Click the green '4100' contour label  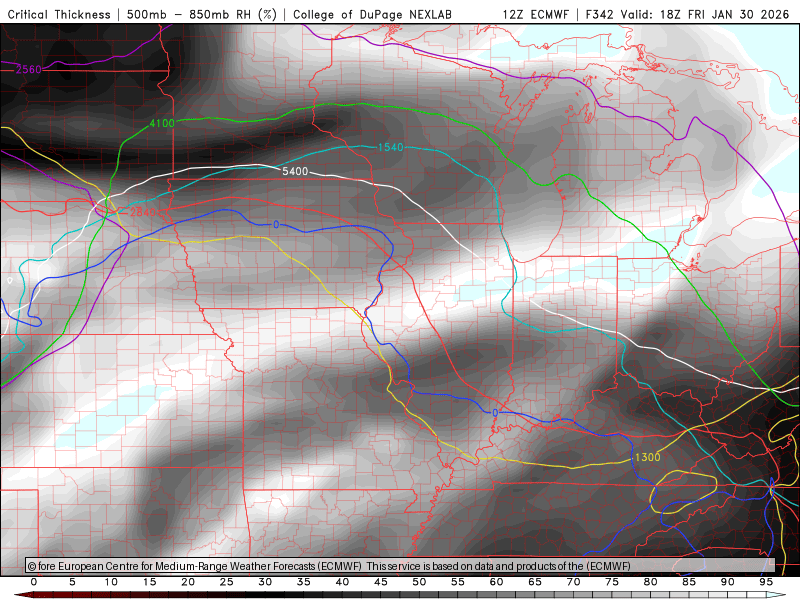(162, 123)
